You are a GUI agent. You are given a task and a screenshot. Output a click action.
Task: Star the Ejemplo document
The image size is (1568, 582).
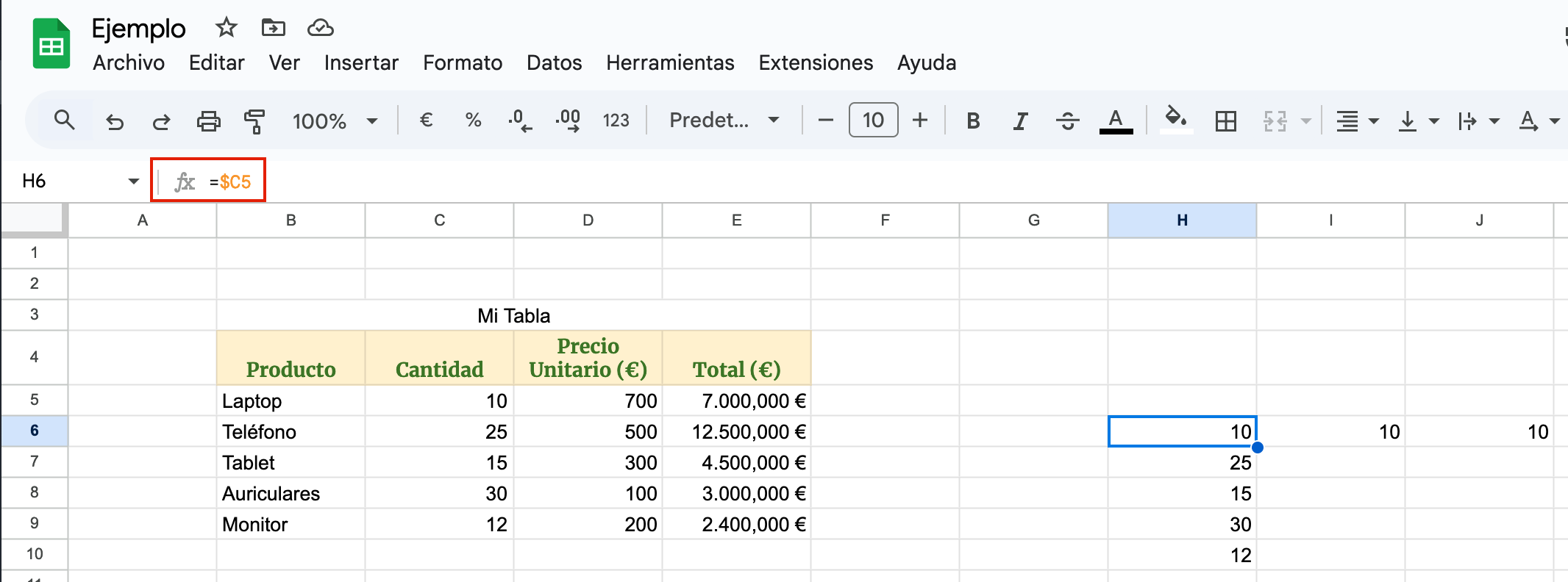click(x=226, y=28)
